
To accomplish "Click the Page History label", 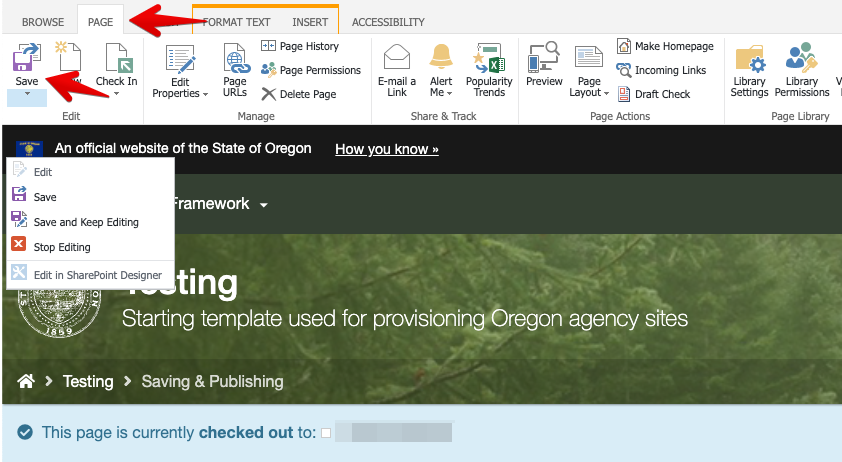I will (x=309, y=46).
